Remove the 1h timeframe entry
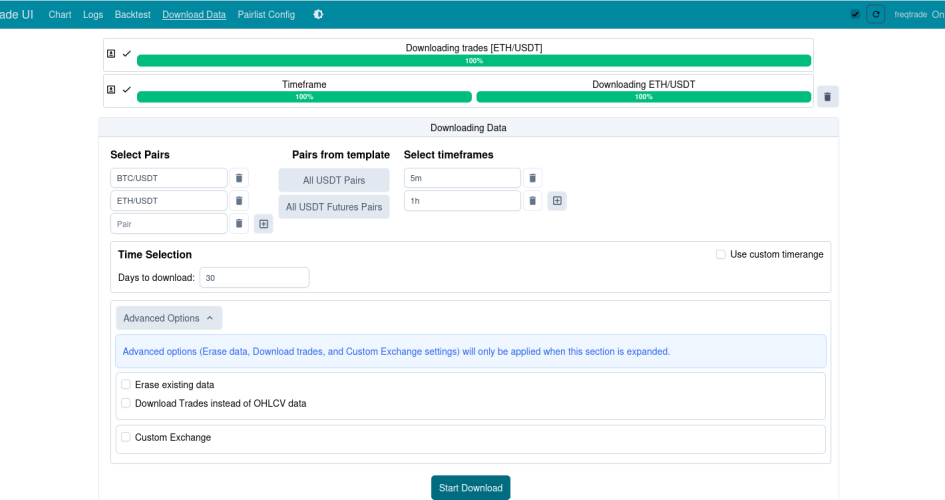Image resolution: width=945 pixels, height=500 pixels. tap(533, 201)
